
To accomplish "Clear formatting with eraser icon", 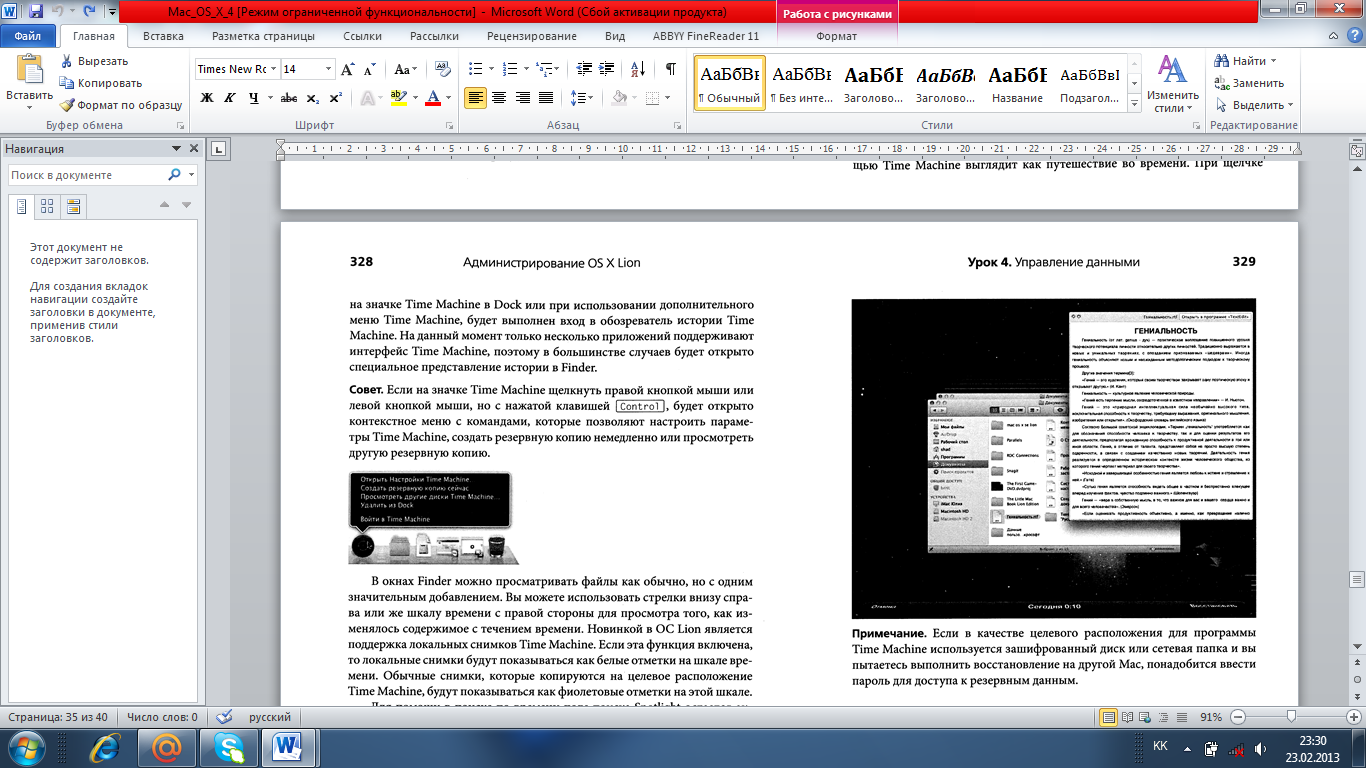I will [x=445, y=69].
